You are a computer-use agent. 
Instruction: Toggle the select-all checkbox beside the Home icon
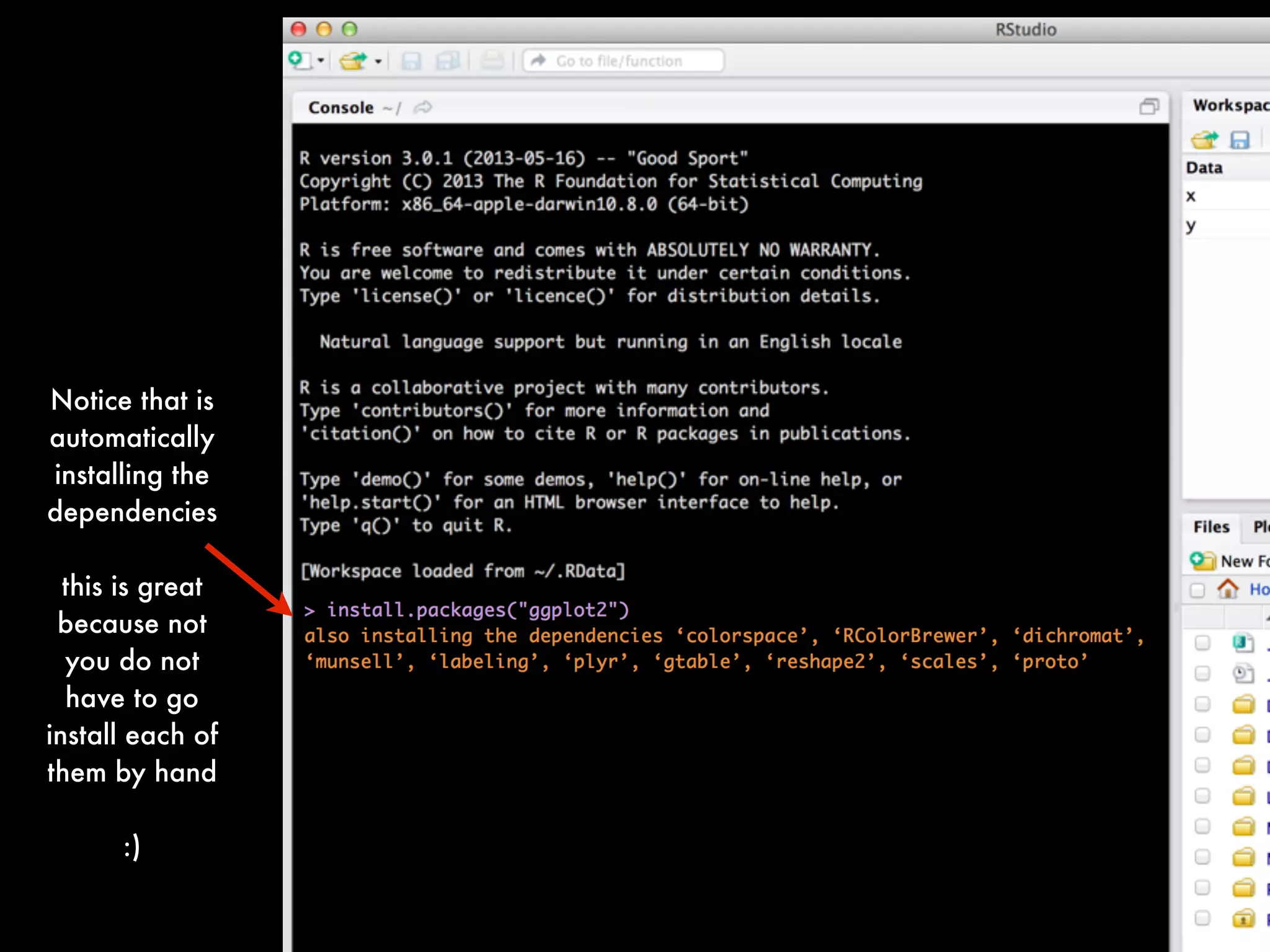click(x=1197, y=590)
